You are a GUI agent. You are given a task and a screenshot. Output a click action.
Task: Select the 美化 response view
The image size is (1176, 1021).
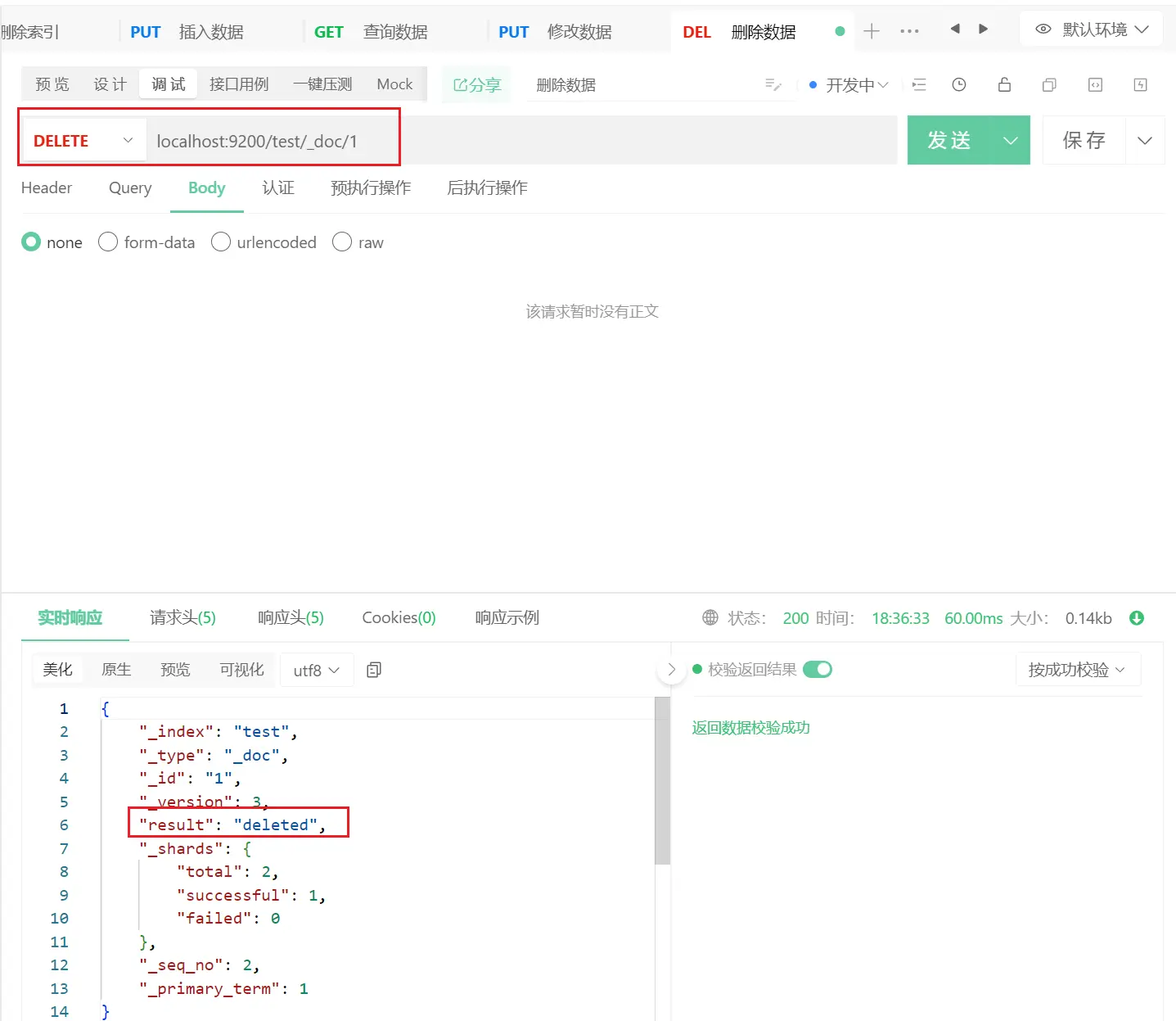click(57, 669)
